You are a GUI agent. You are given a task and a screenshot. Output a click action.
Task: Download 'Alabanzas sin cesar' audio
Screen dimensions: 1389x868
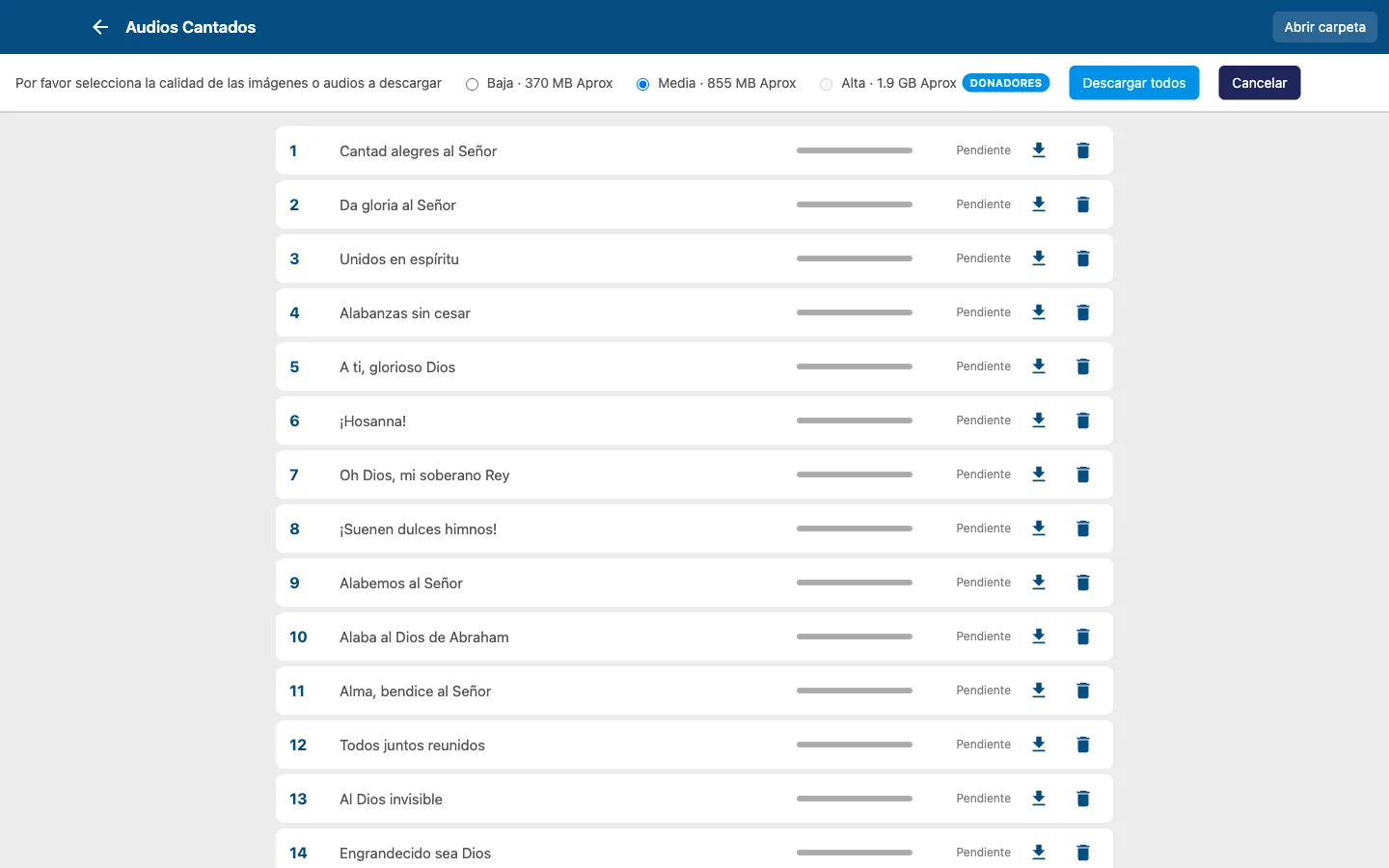pyautogui.click(x=1039, y=312)
